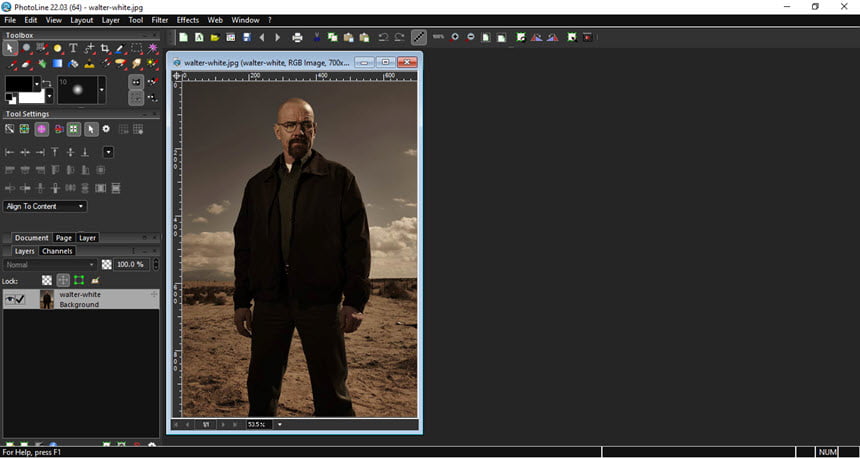Open the Align To Content dropdown
860x458 pixels.
coord(44,206)
